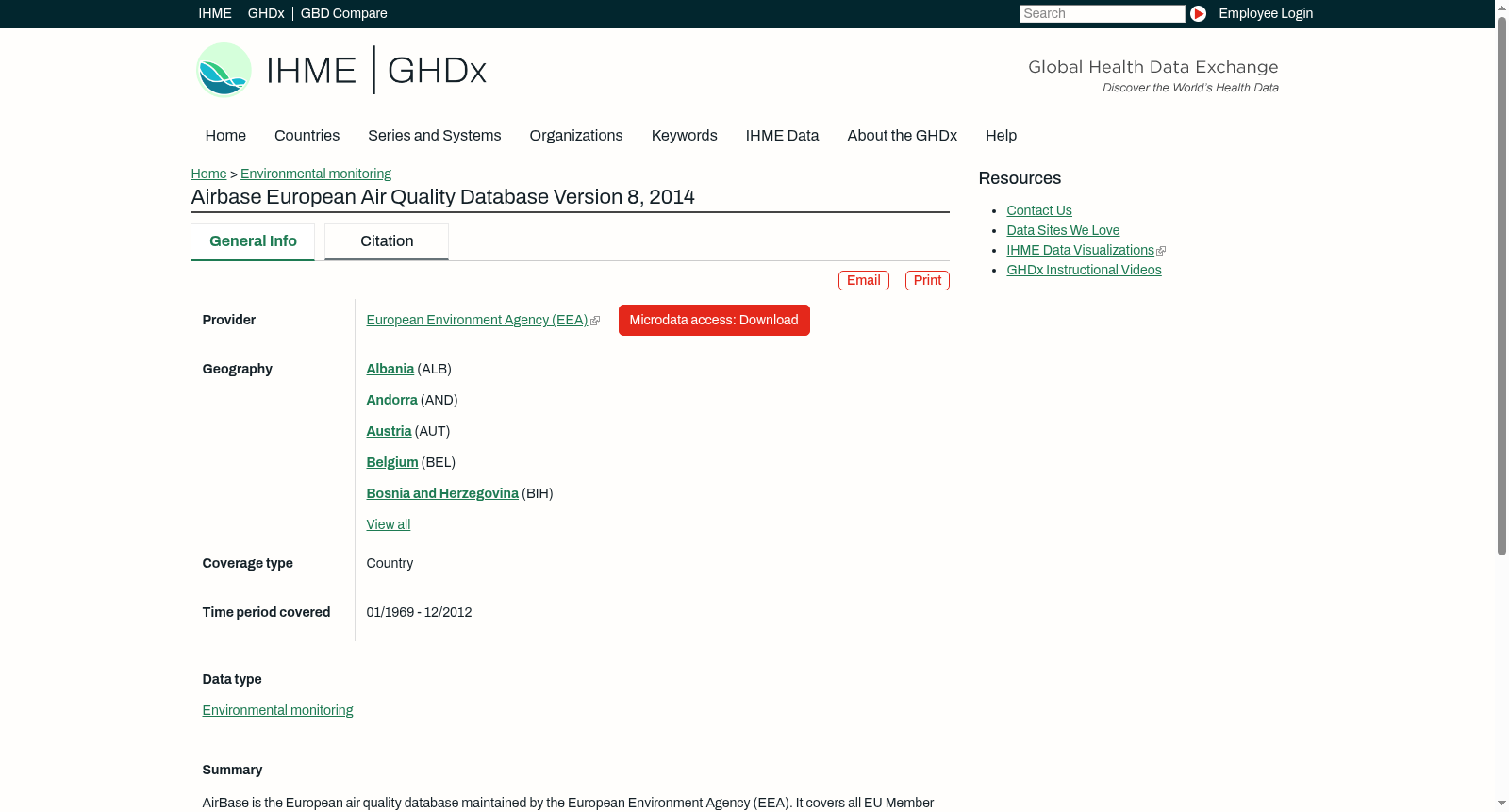1509x812 pixels.
Task: Expand geography list with View all
Action: tap(389, 524)
